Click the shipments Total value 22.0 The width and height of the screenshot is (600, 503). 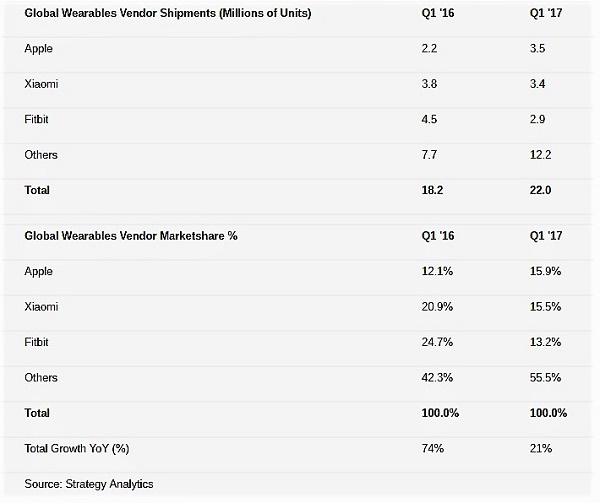[541, 190]
